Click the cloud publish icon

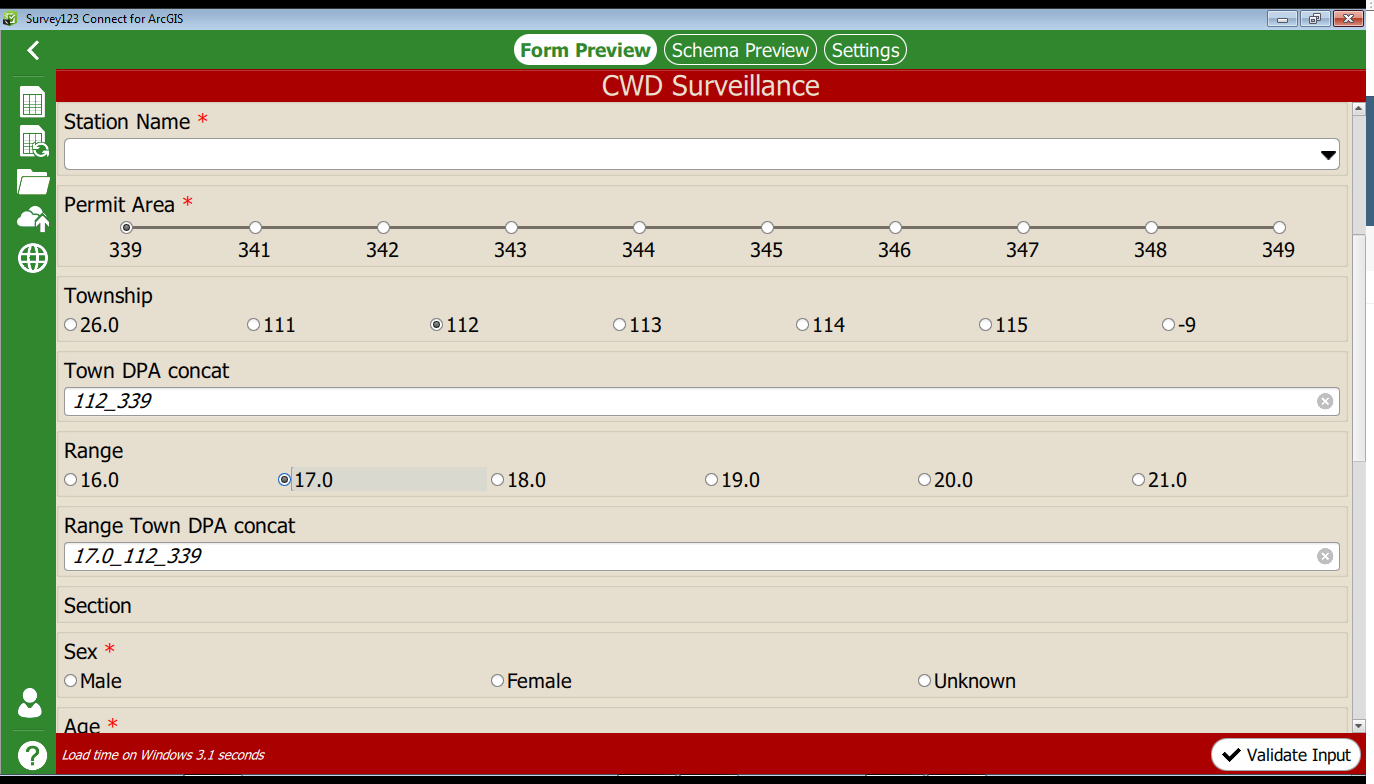coord(33,219)
